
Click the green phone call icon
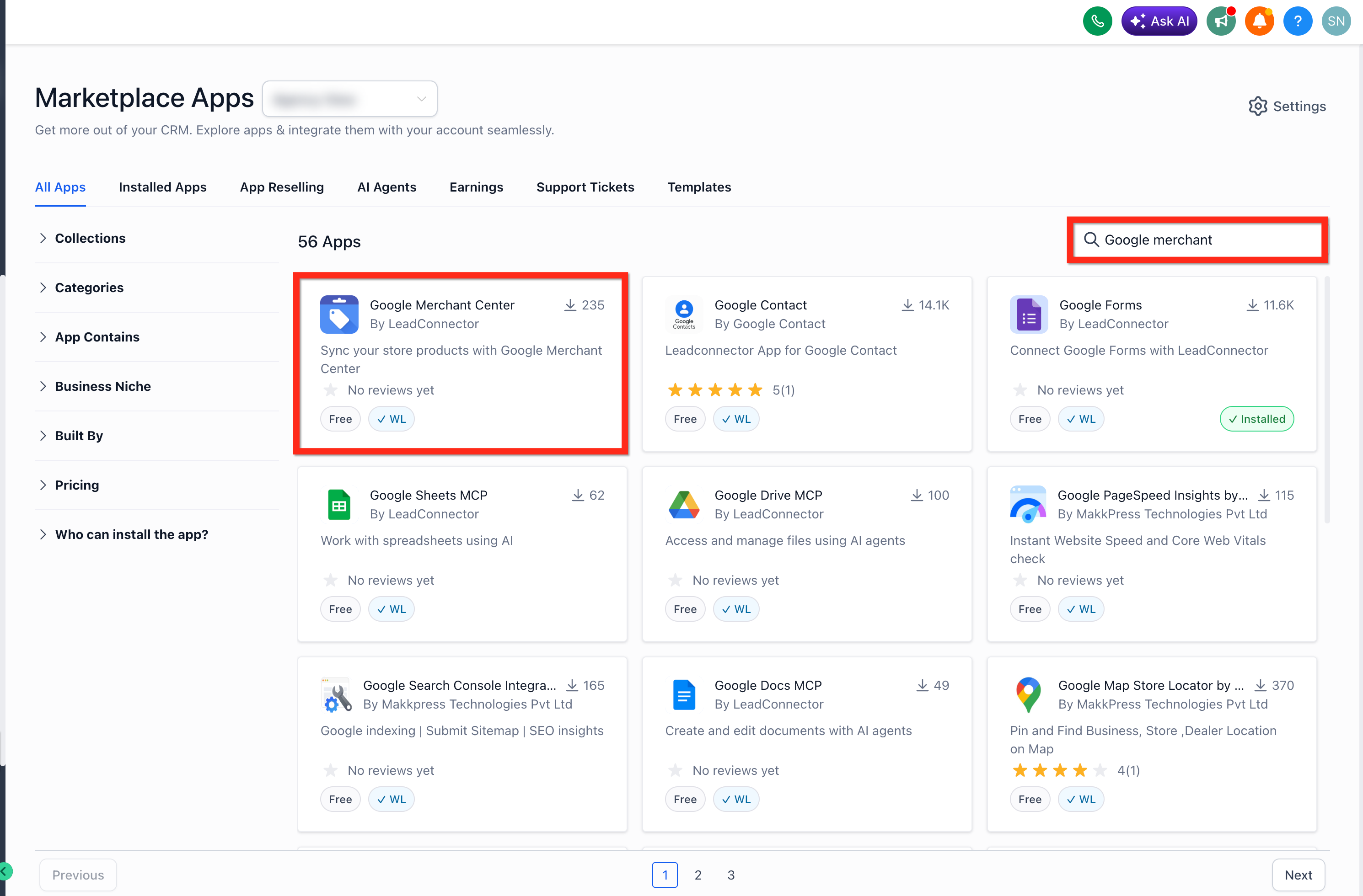(1097, 21)
